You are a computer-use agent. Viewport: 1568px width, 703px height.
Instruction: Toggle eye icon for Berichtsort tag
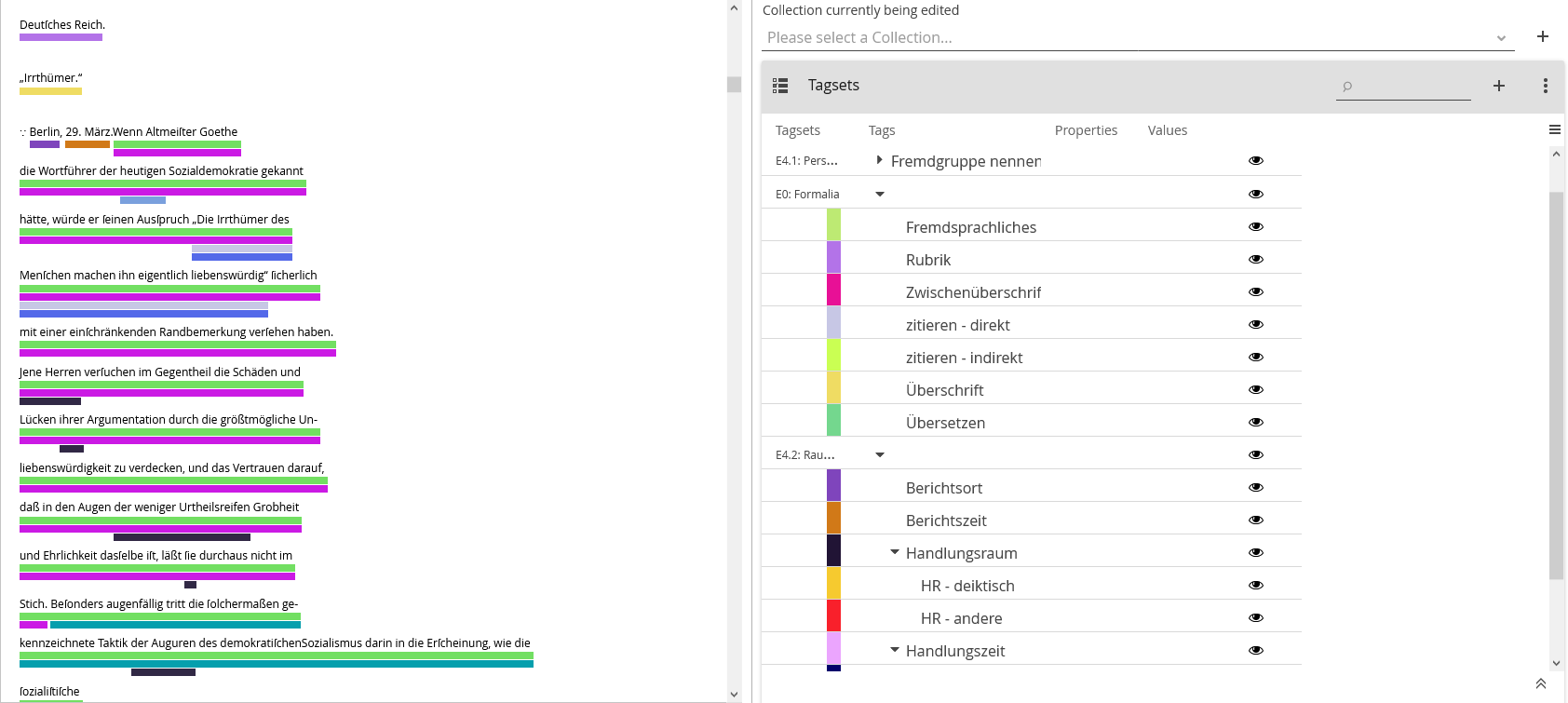(1255, 487)
